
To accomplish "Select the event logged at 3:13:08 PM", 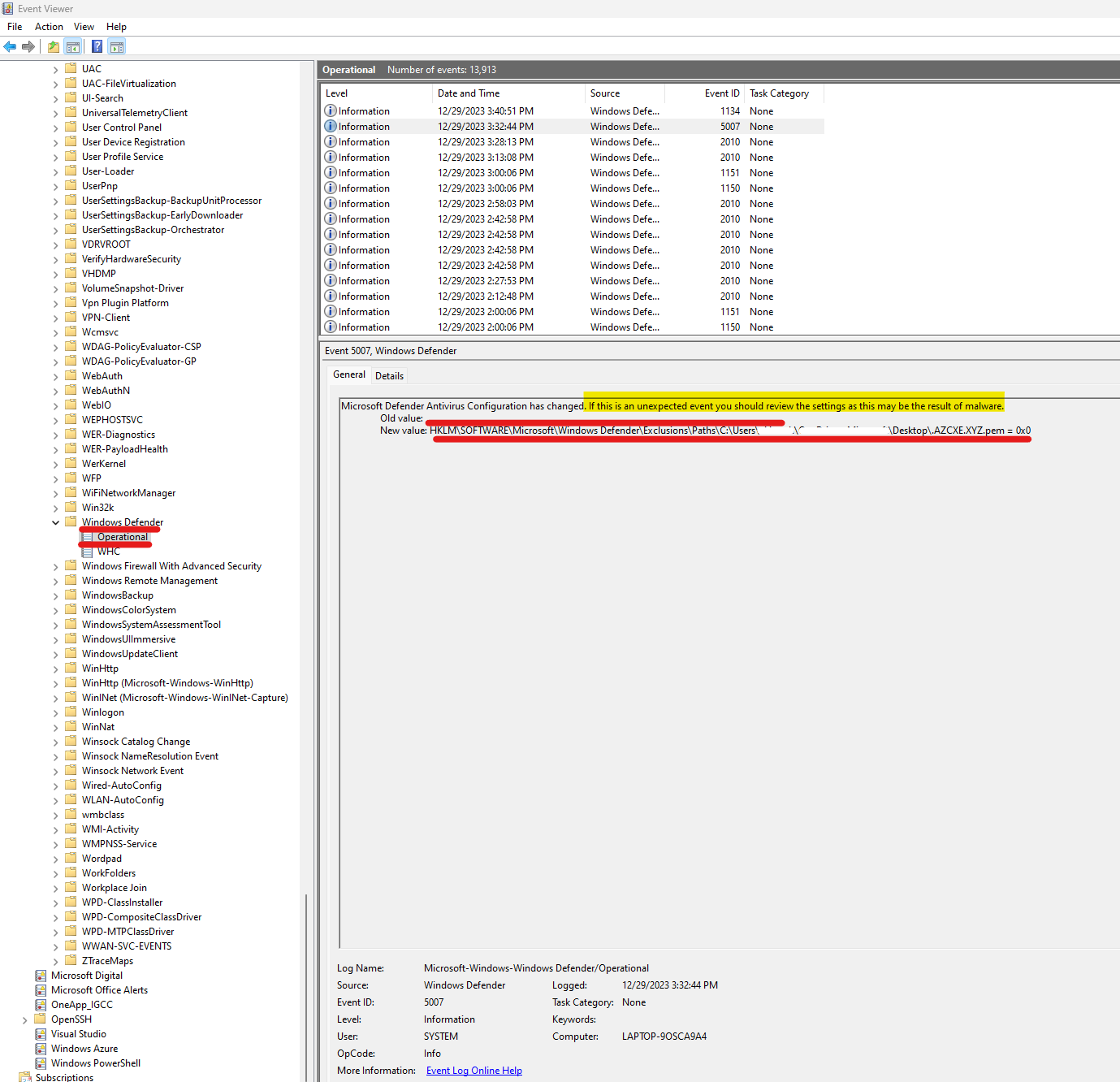I will click(x=573, y=158).
